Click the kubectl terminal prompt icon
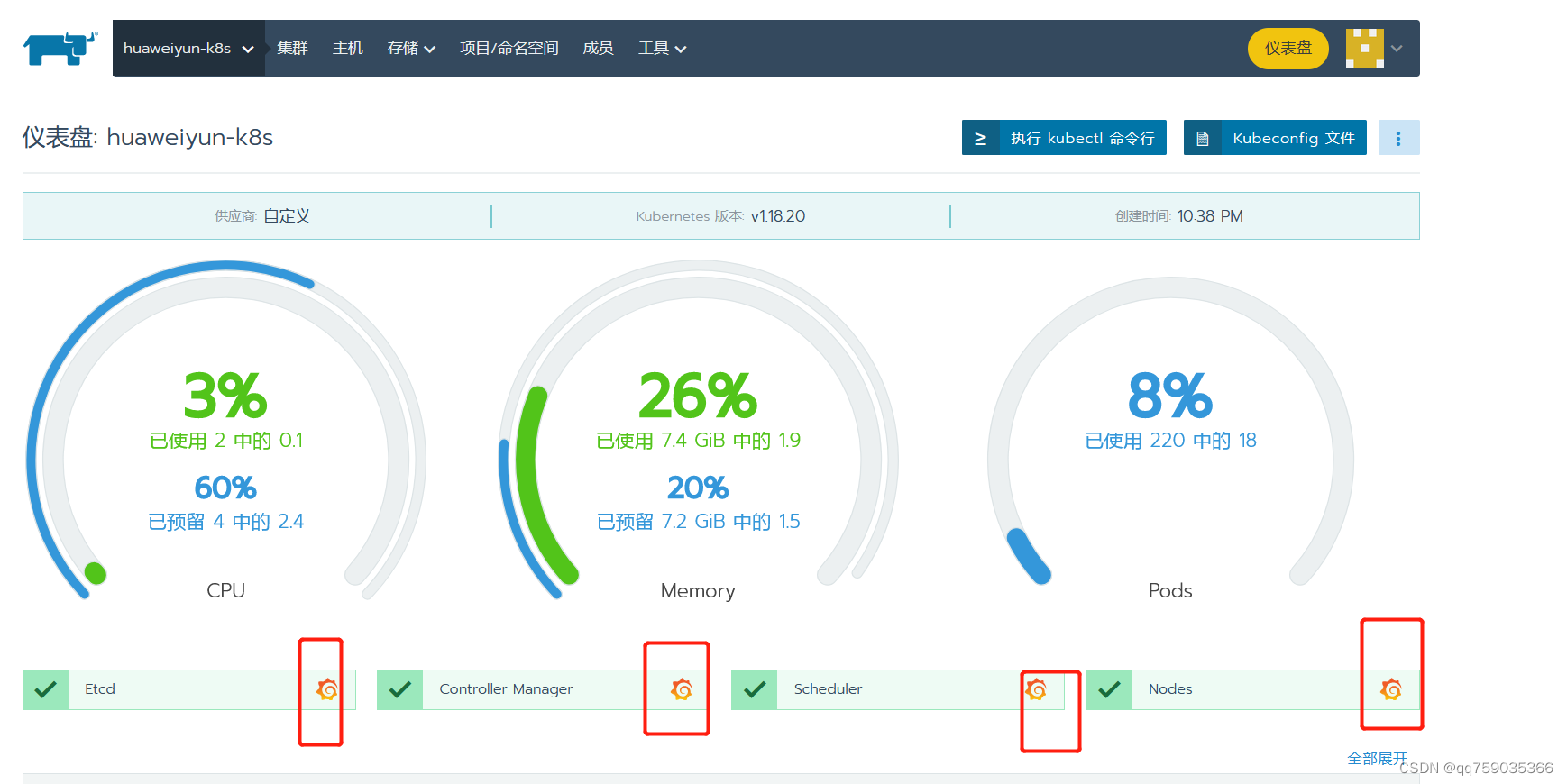The image size is (1567, 784). click(981, 138)
